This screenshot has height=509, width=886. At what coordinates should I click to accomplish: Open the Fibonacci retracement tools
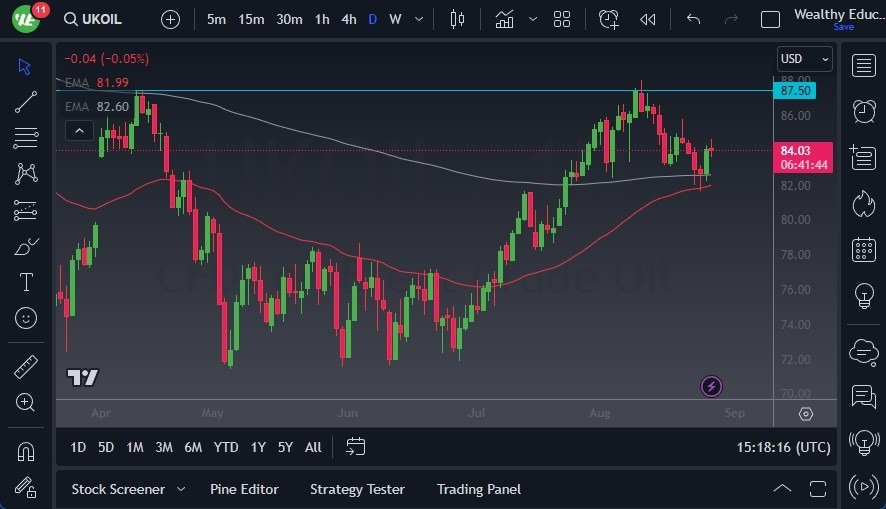tap(25, 138)
